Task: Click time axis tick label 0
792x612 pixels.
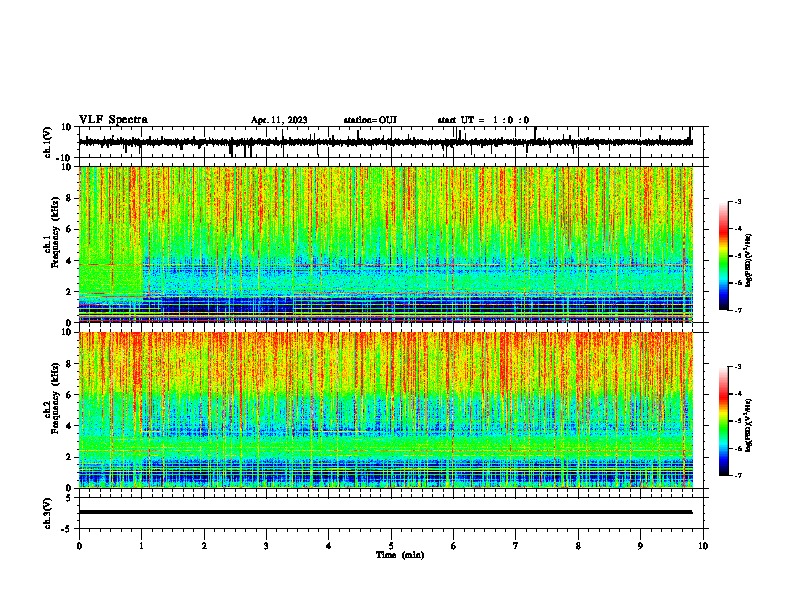Action: click(79, 546)
